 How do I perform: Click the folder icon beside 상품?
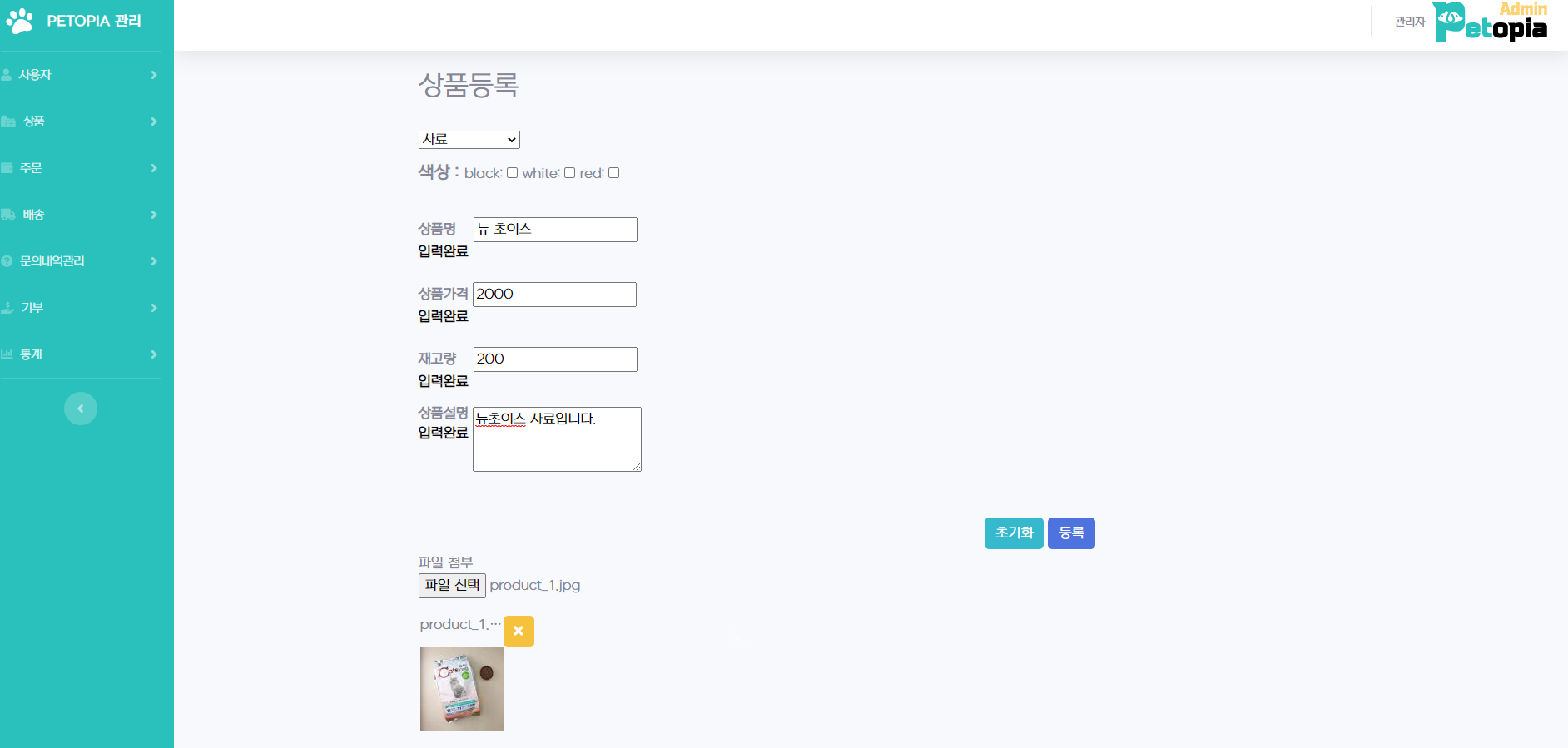pyautogui.click(x=8, y=121)
